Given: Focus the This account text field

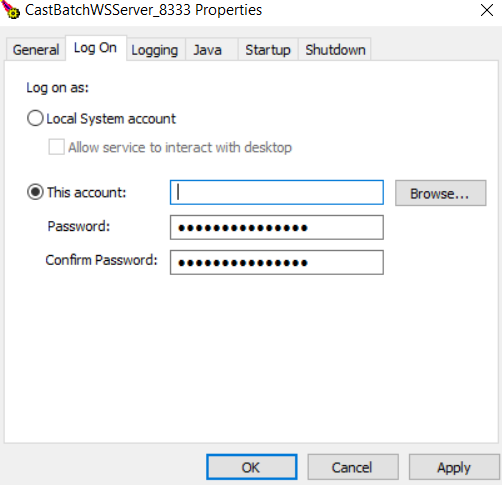Looking at the screenshot, I should coord(277,192).
